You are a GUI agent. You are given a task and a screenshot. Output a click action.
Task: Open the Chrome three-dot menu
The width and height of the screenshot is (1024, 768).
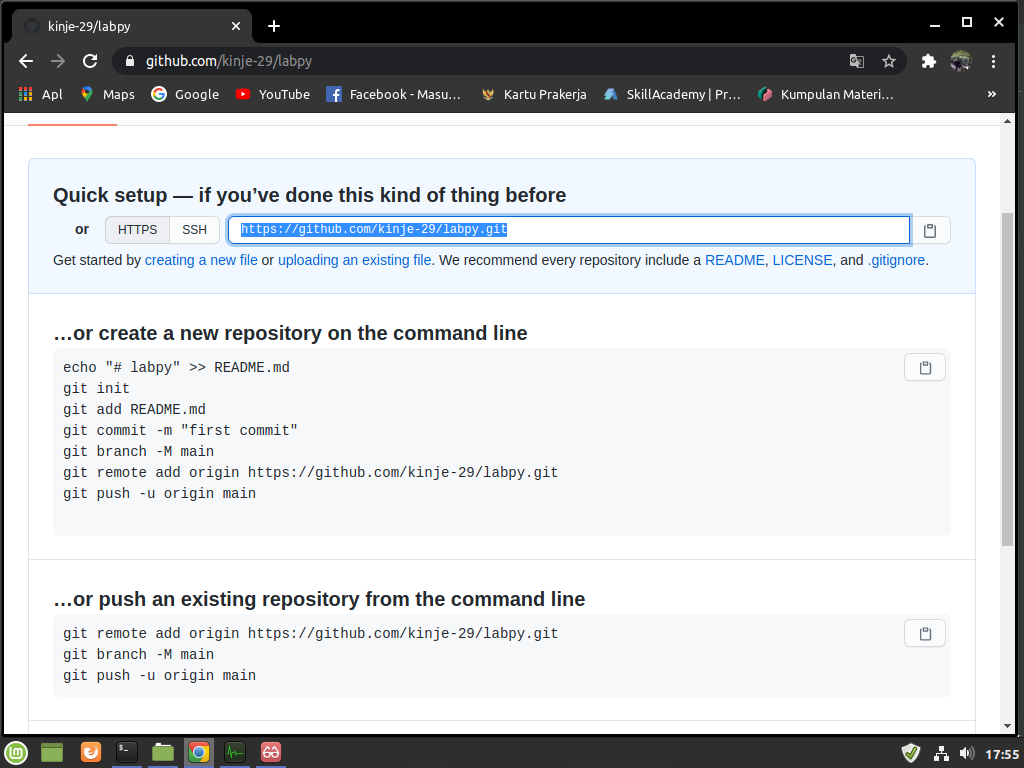click(993, 61)
